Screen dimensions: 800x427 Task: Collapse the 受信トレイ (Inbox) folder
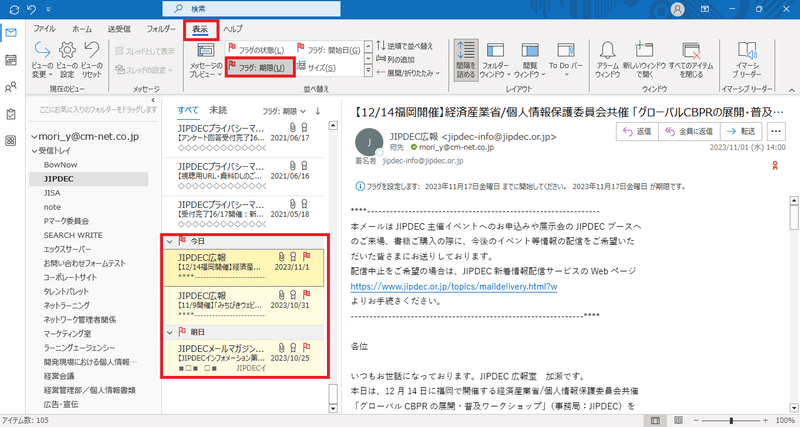click(34, 151)
